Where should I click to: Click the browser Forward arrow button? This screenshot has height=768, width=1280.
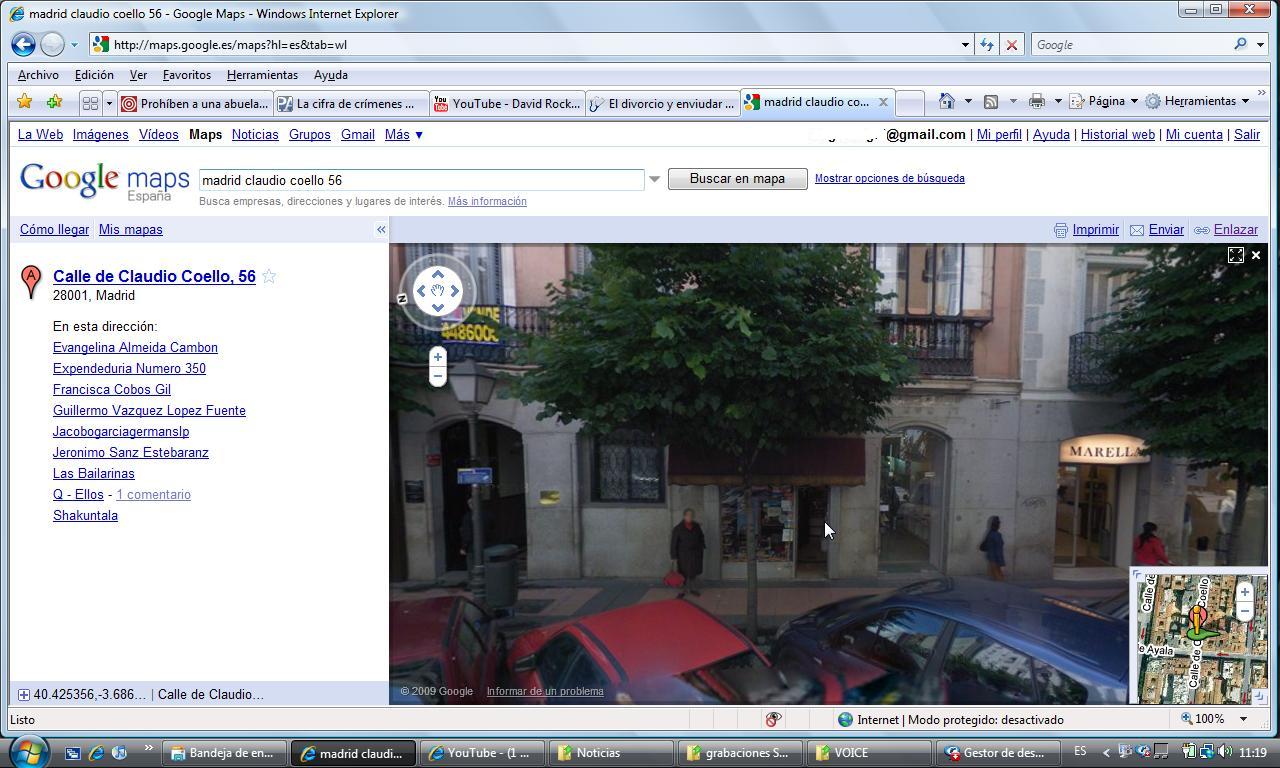(52, 44)
